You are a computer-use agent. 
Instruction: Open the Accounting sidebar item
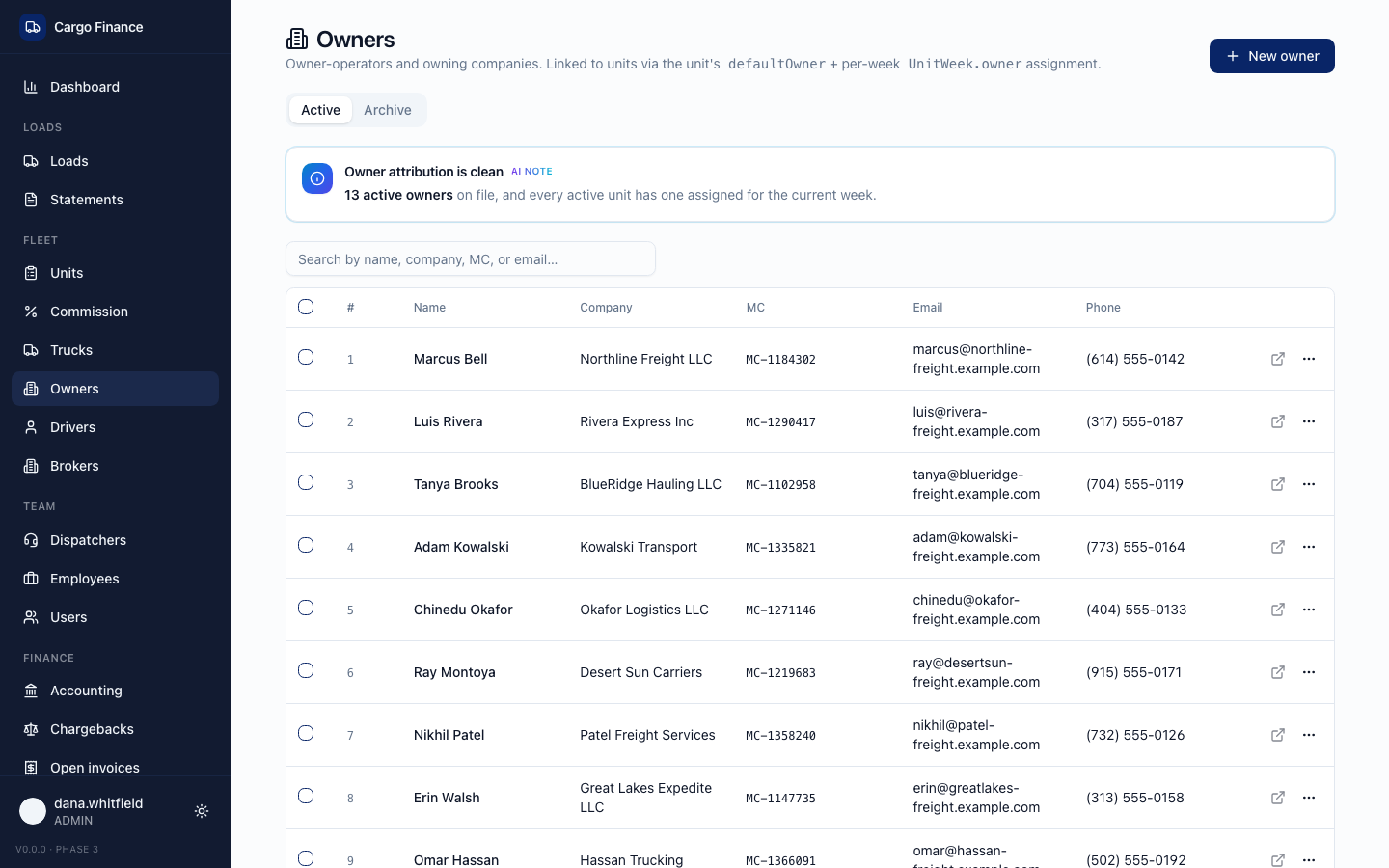click(x=115, y=691)
